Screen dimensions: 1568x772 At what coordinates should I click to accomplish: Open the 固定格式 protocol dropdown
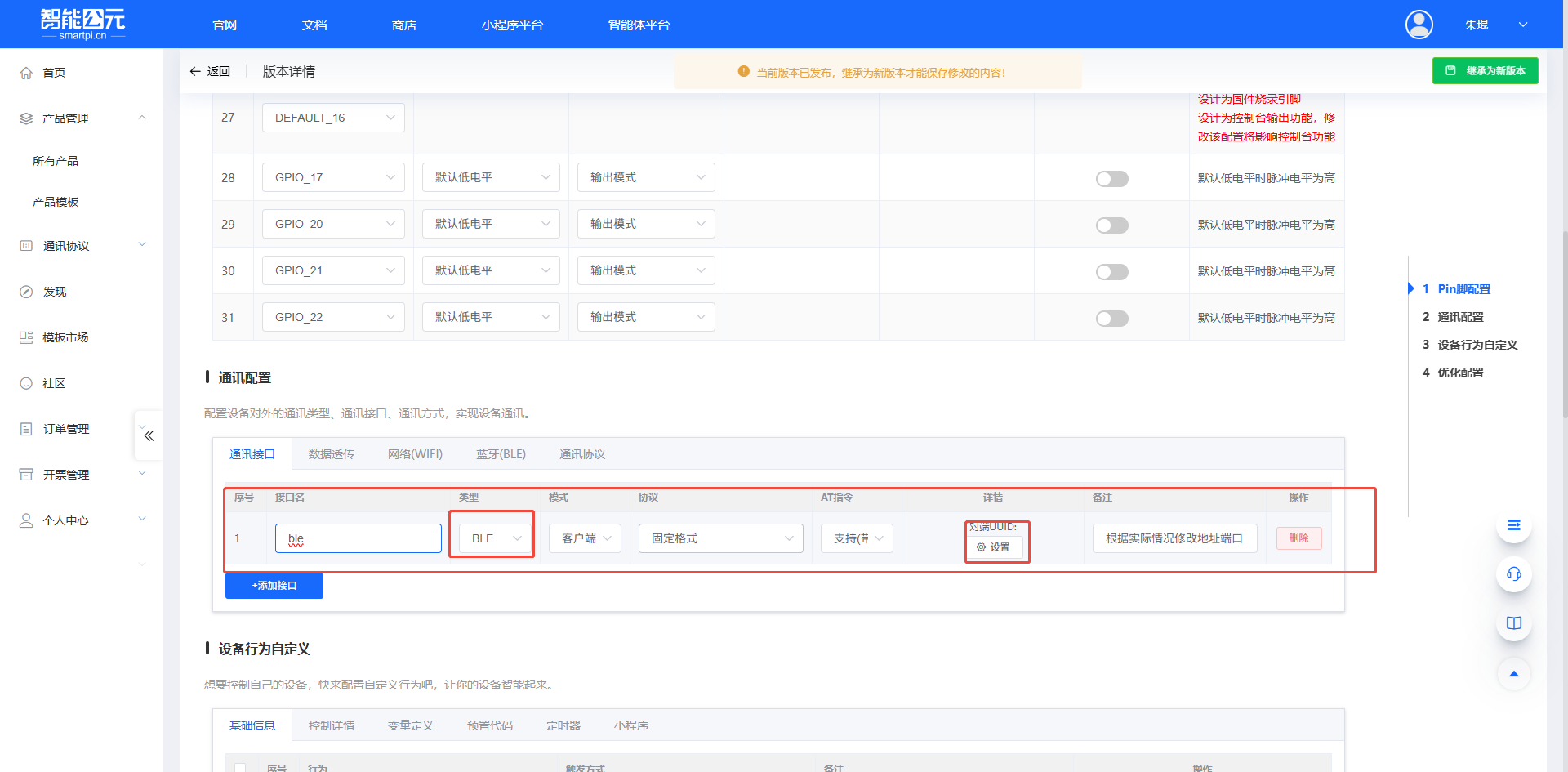click(720, 538)
